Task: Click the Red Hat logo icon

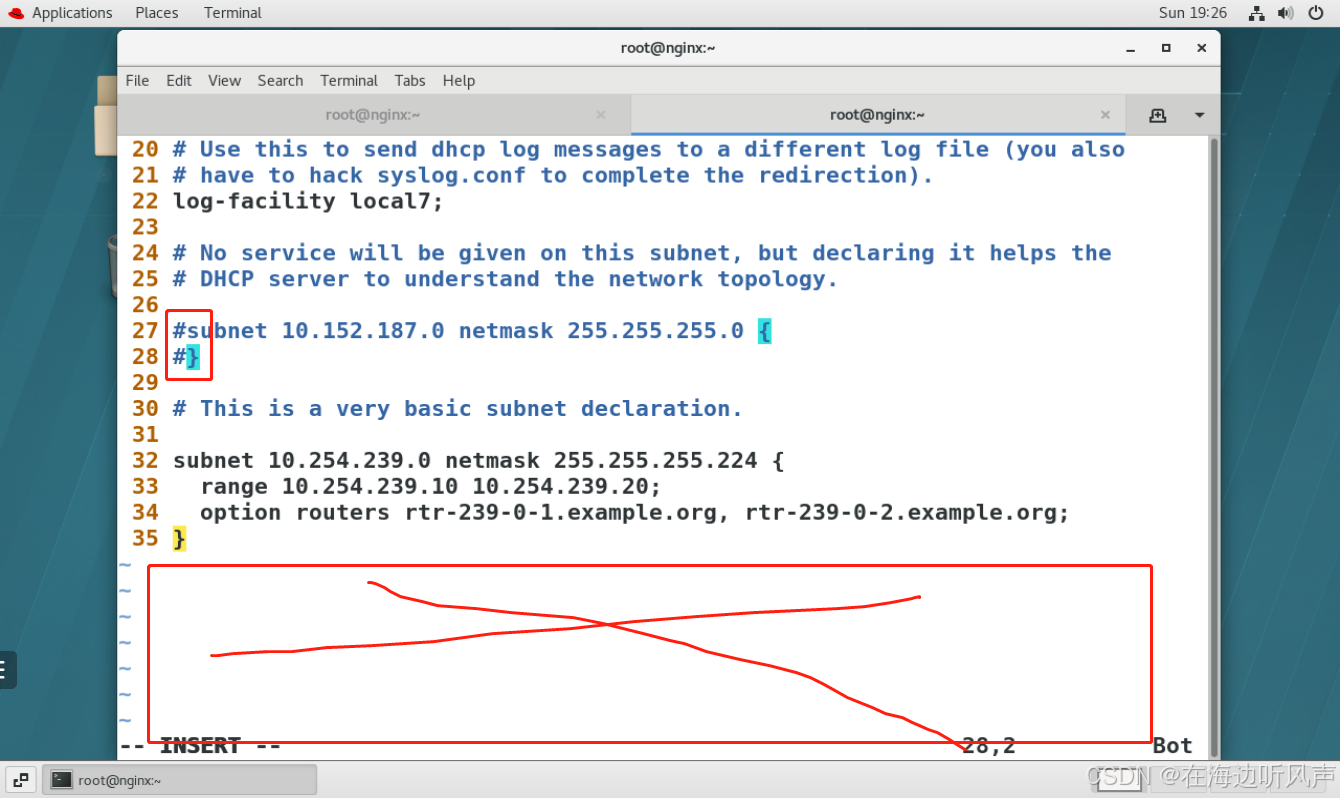Action: pos(16,13)
